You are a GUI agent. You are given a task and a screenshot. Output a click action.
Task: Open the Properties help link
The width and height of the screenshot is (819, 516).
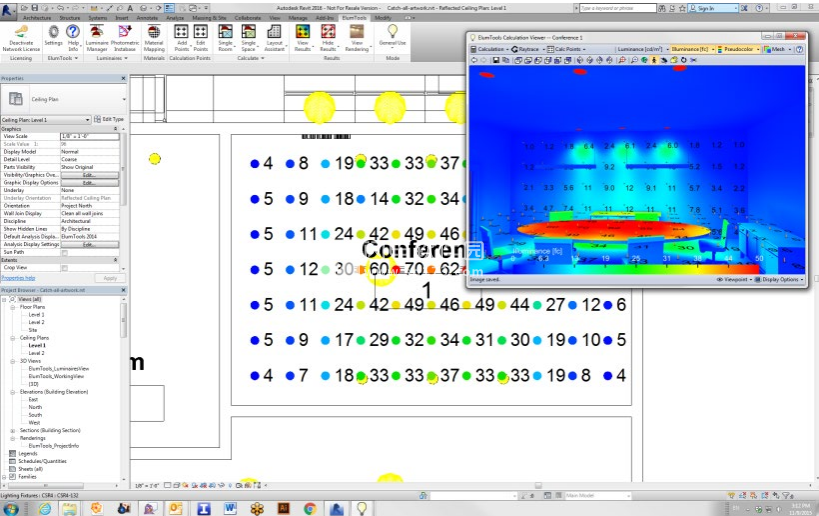[18, 278]
